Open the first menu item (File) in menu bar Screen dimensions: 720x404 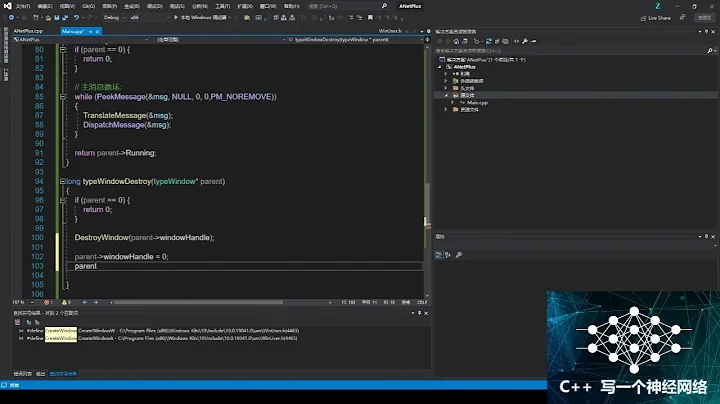[x=22, y=6]
